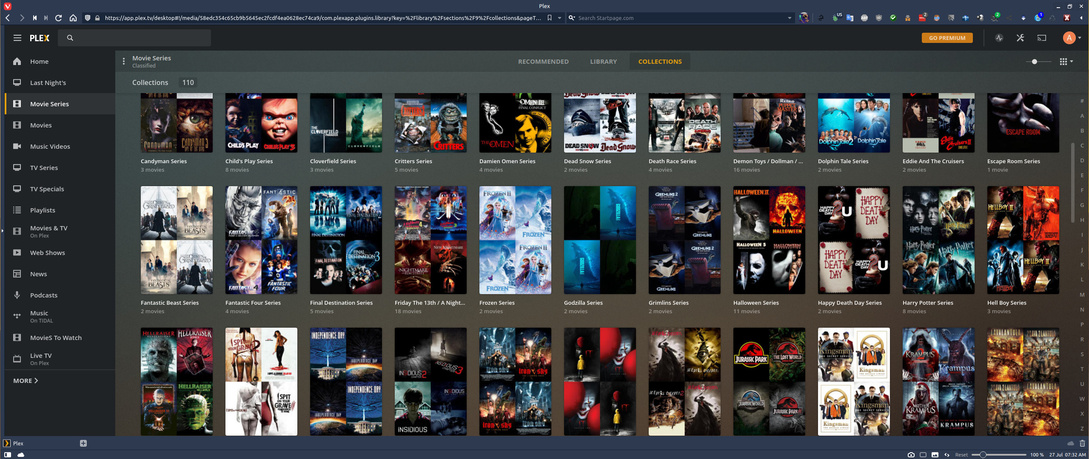Screen dimensions: 1089x459
Task: Go back in browser history
Action: tap(8, 17)
